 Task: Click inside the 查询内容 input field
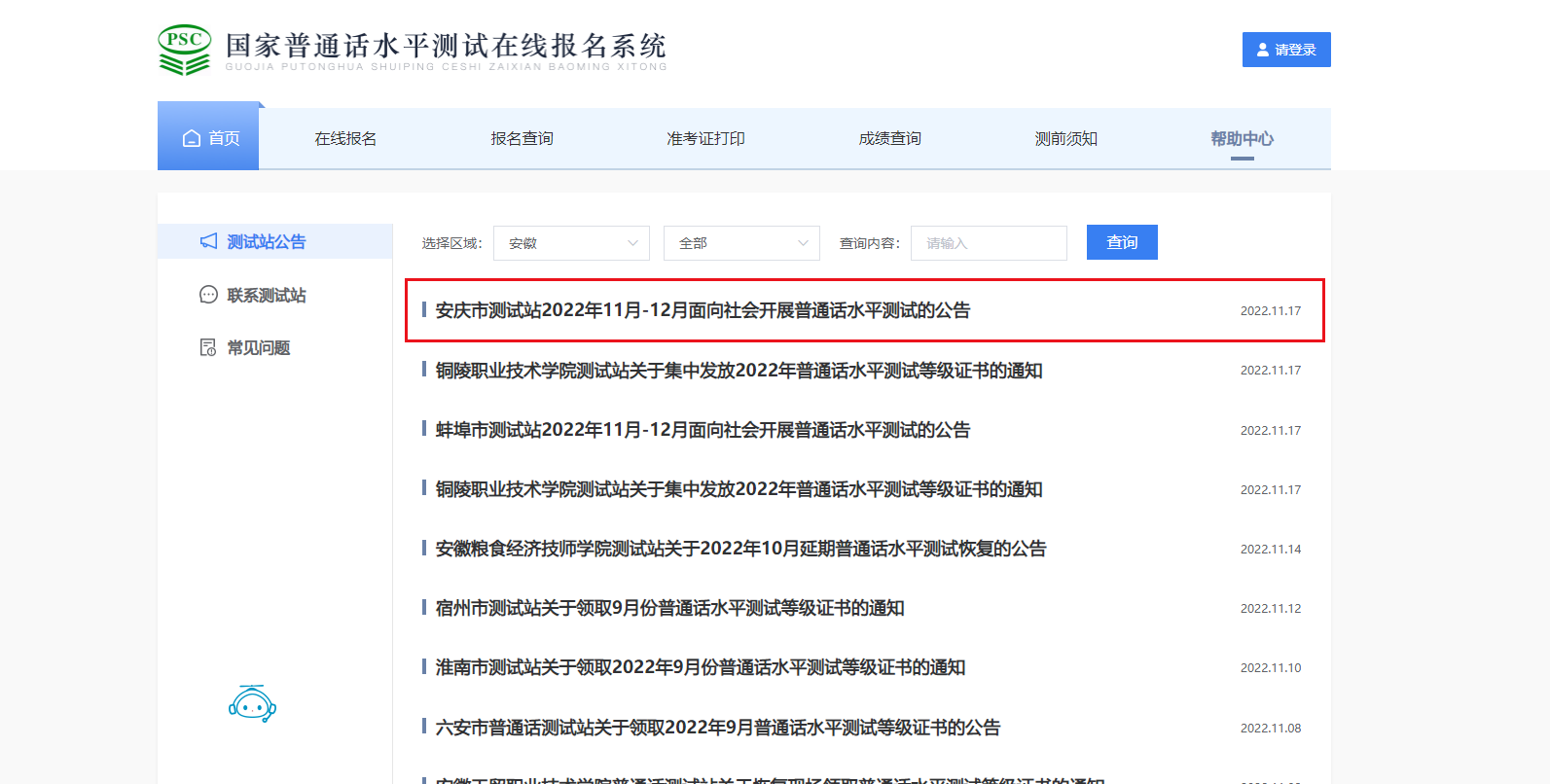click(989, 243)
